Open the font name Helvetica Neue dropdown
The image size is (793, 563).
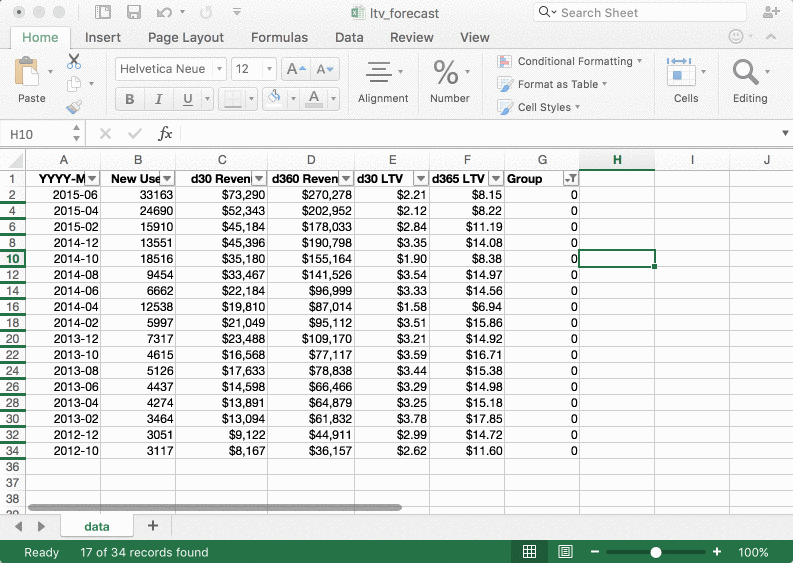click(x=219, y=69)
